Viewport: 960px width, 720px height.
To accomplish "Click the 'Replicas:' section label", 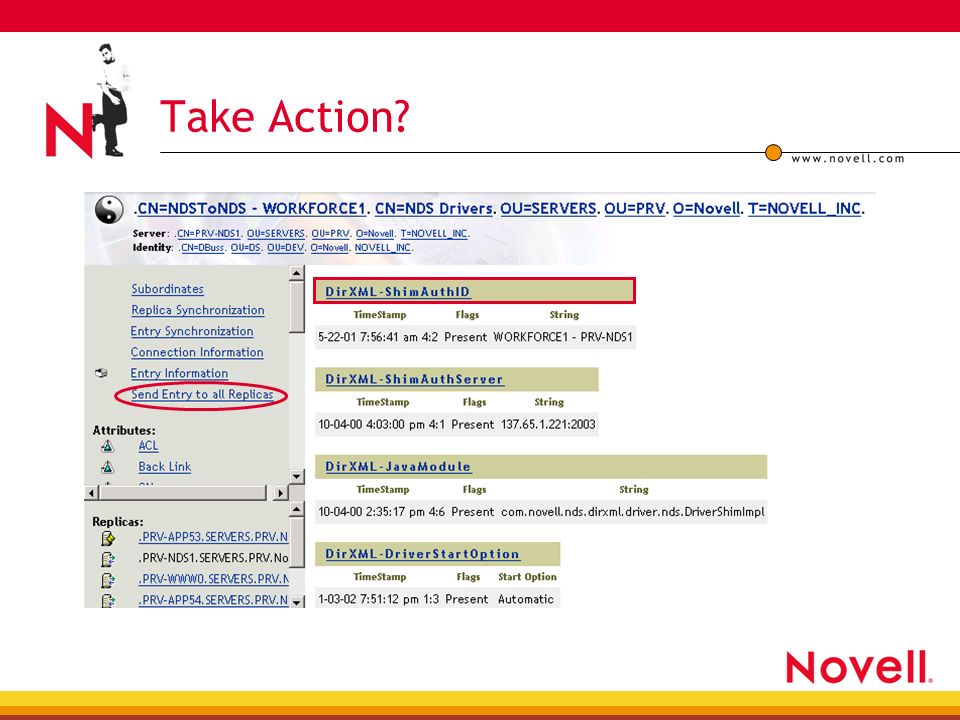I will coord(118,522).
